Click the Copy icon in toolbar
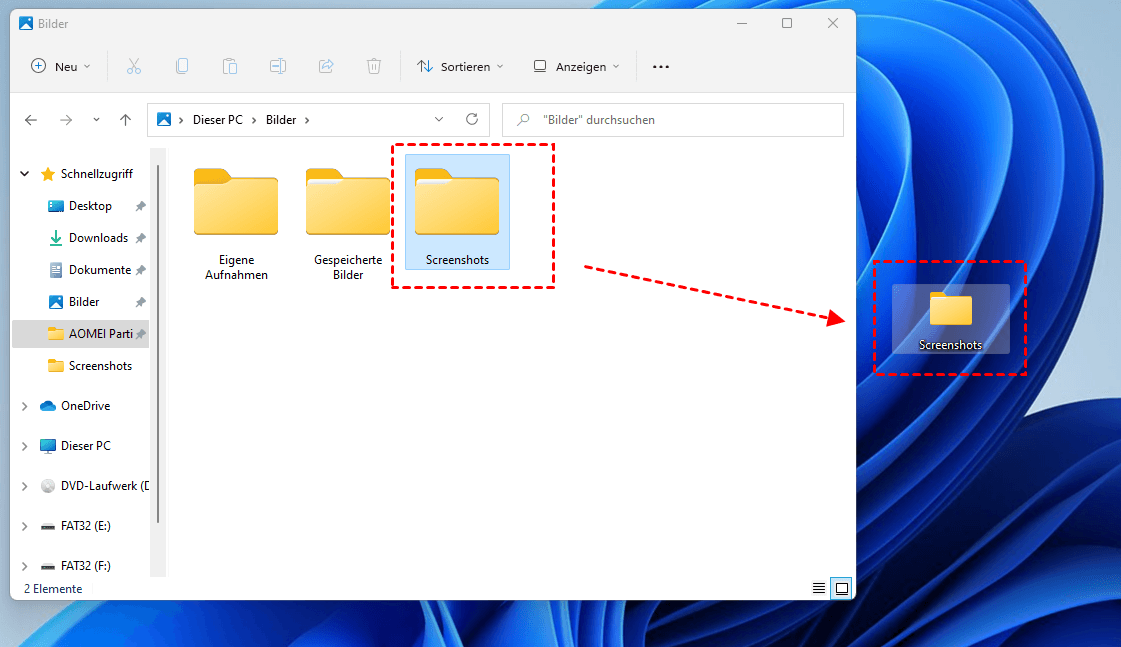 tap(182, 66)
